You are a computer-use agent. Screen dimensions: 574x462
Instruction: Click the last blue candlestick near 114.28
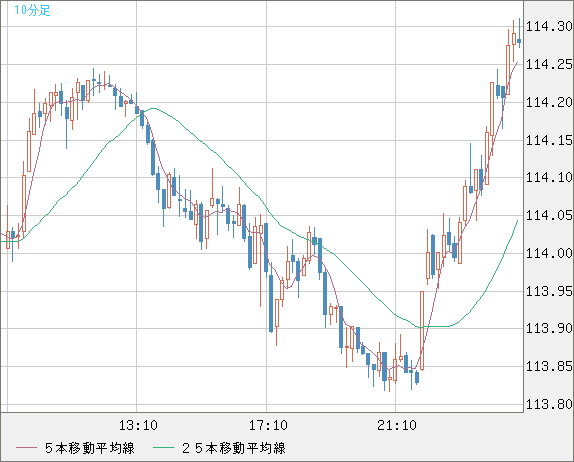(x=519, y=41)
